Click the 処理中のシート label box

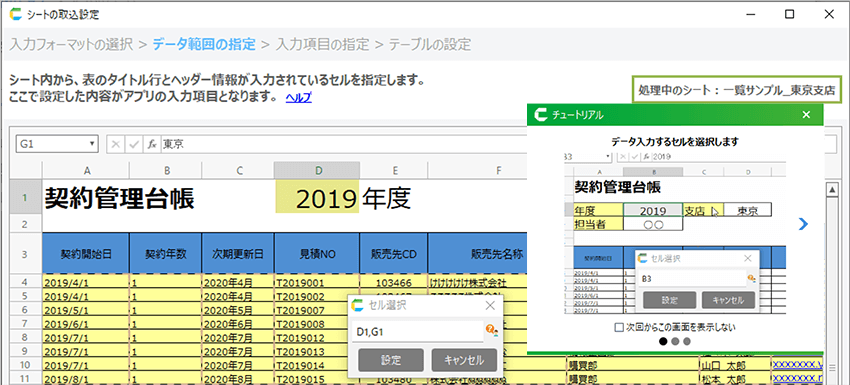click(x=737, y=89)
